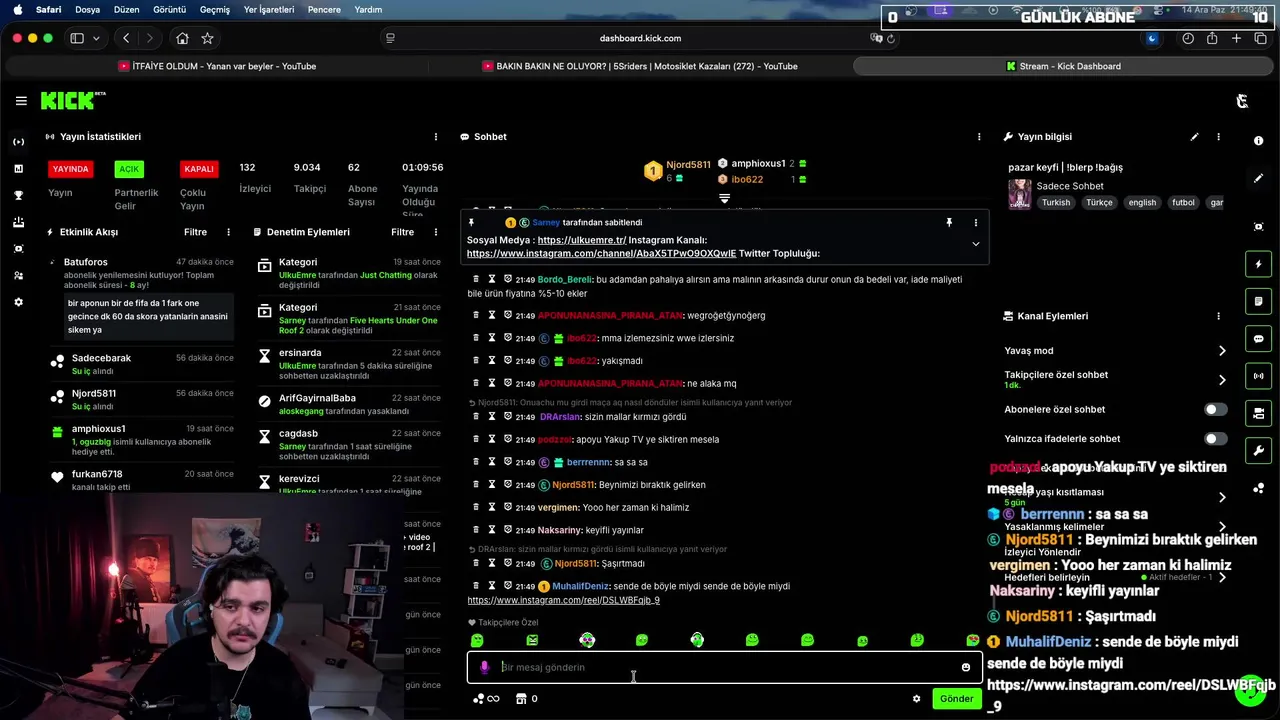Screen dimensions: 1280x720
Task: Open the settings gear sidebar icon
Action: [x=18, y=302]
